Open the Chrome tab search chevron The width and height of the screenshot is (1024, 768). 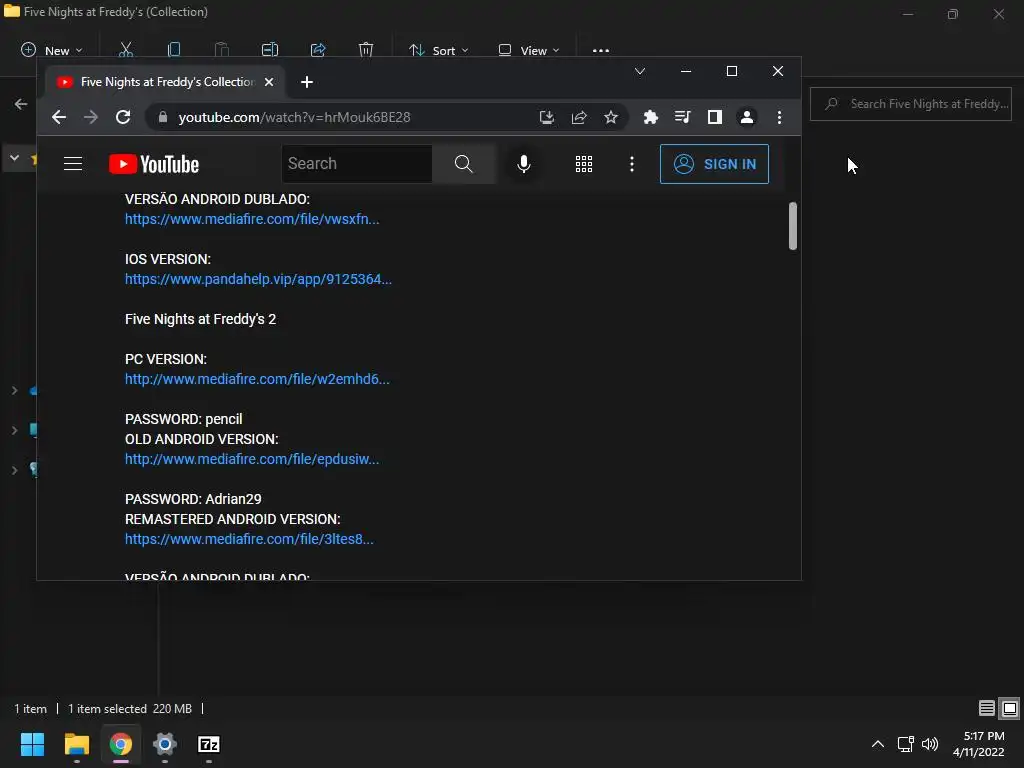coord(640,71)
